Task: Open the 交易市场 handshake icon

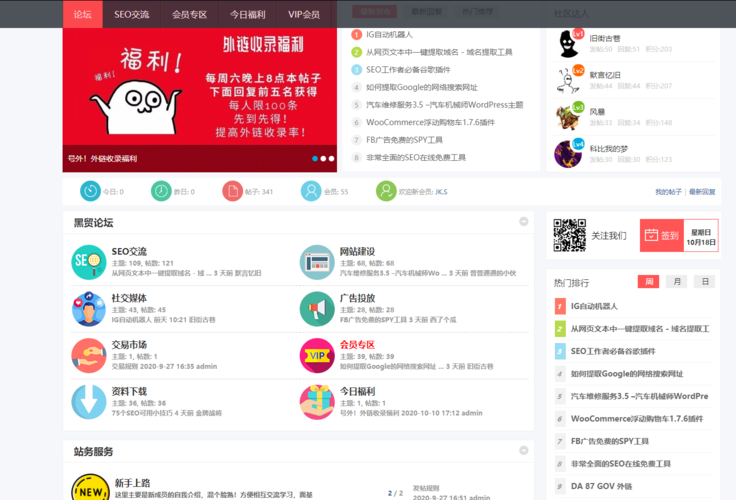Action: (89, 355)
